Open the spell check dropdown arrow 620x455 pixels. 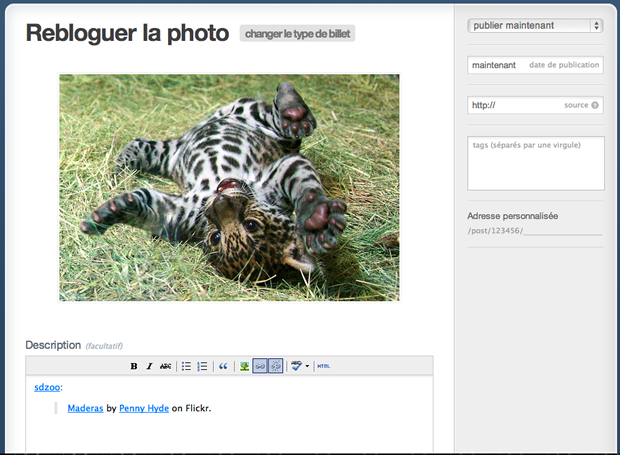point(306,366)
